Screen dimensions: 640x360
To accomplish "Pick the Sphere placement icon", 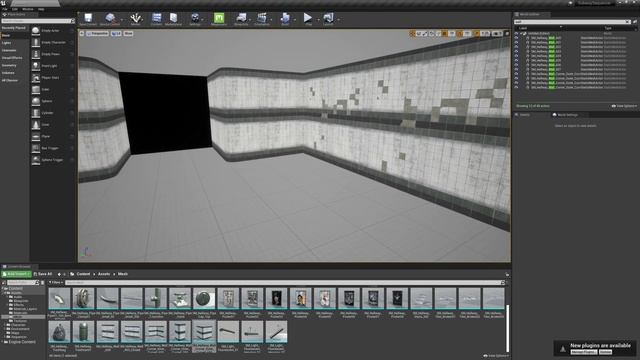I will point(36,101).
